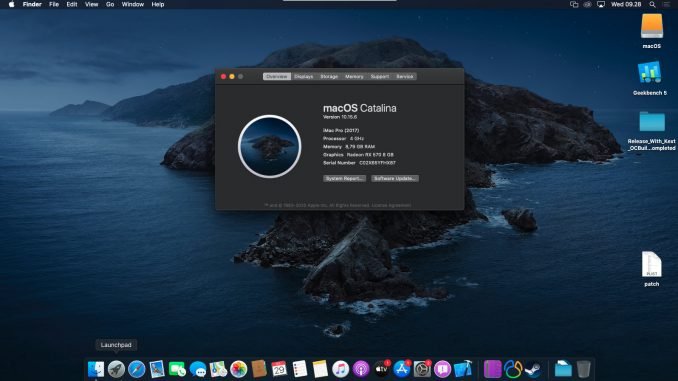Open the blue-green swirl app in Dock
This screenshot has height=381, width=678.
[513, 369]
